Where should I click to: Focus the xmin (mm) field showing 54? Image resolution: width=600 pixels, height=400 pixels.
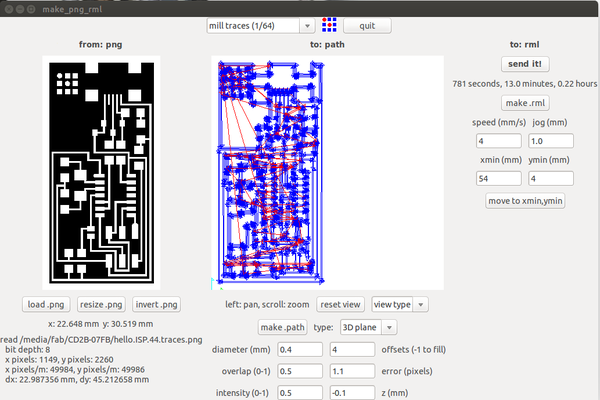499,178
